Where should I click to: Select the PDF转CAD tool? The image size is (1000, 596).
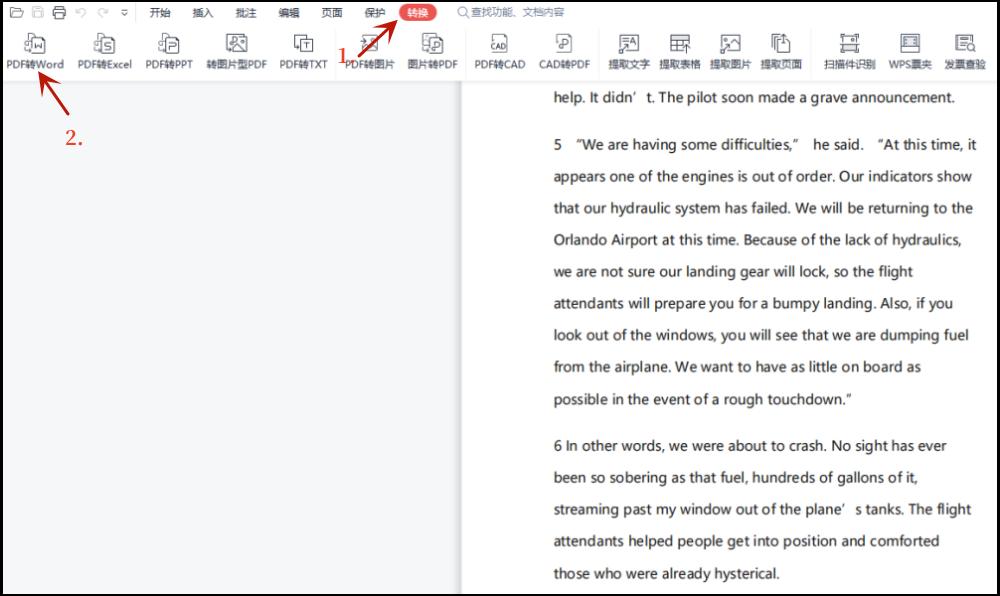tap(499, 51)
